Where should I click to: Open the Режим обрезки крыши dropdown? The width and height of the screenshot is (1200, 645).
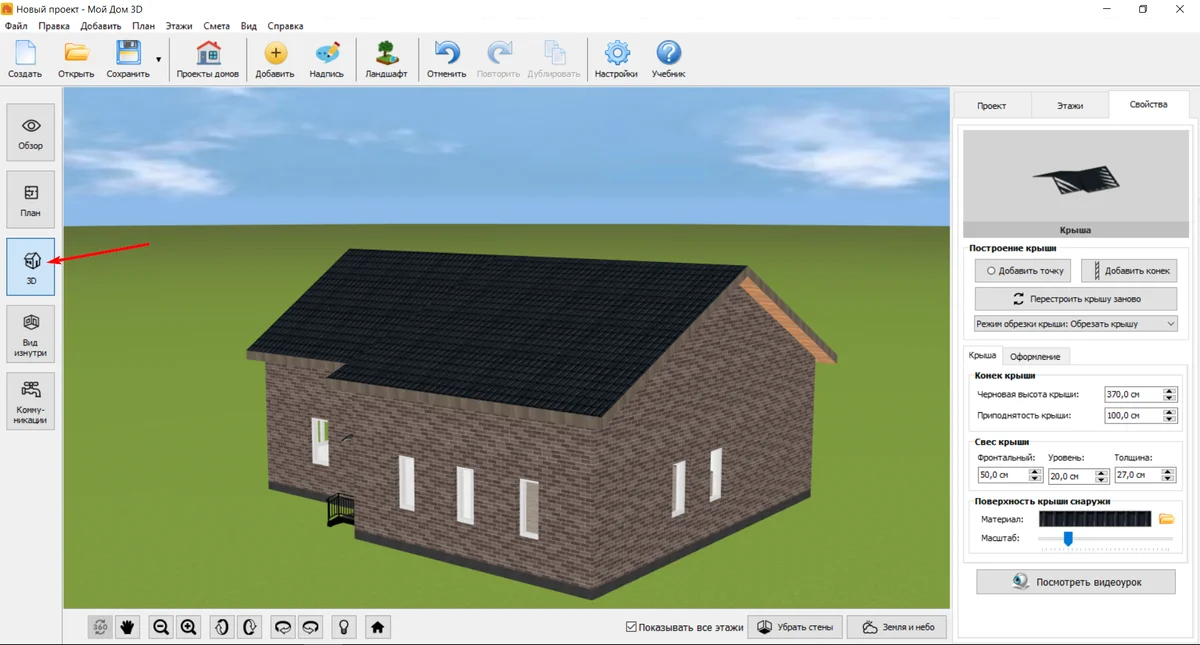tap(1075, 324)
